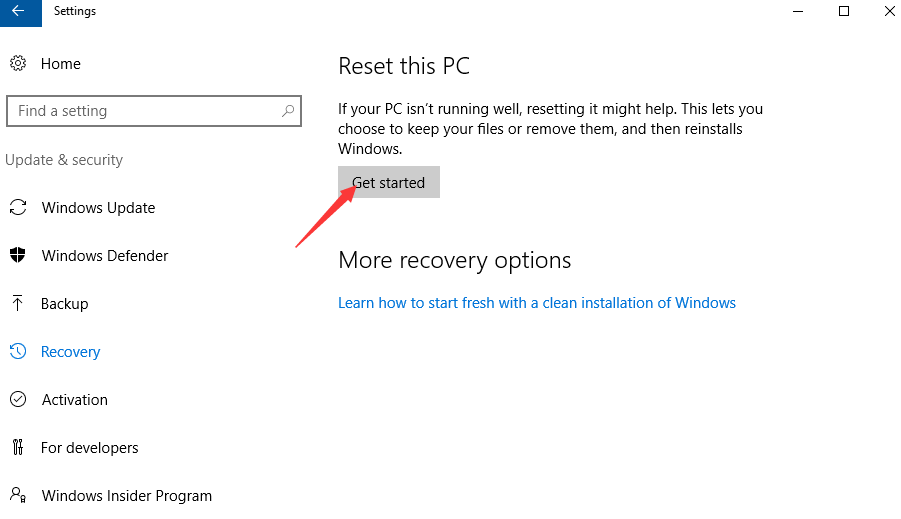Viewport: 901px width, 519px height.
Task: Click the For developers tools icon
Action: 18,447
